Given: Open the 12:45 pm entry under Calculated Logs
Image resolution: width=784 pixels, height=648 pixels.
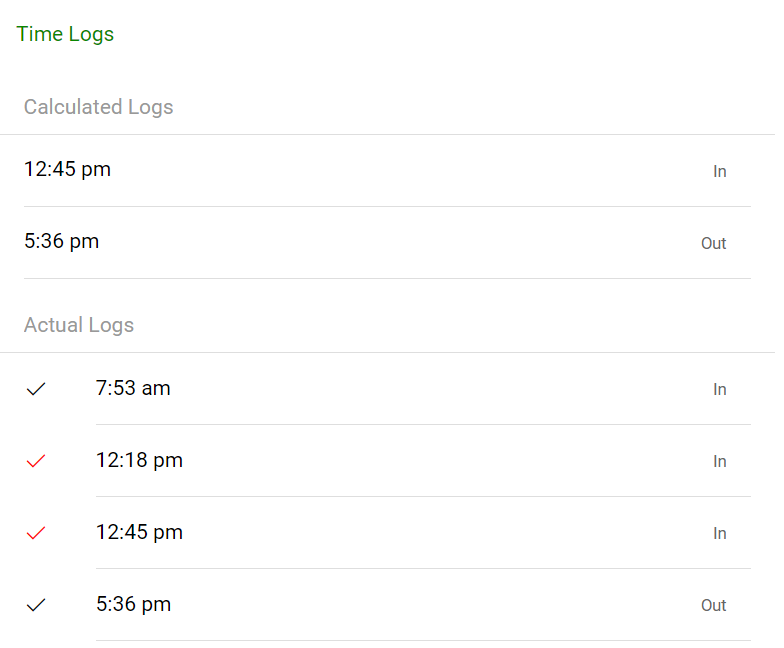Looking at the screenshot, I should click(67, 169).
